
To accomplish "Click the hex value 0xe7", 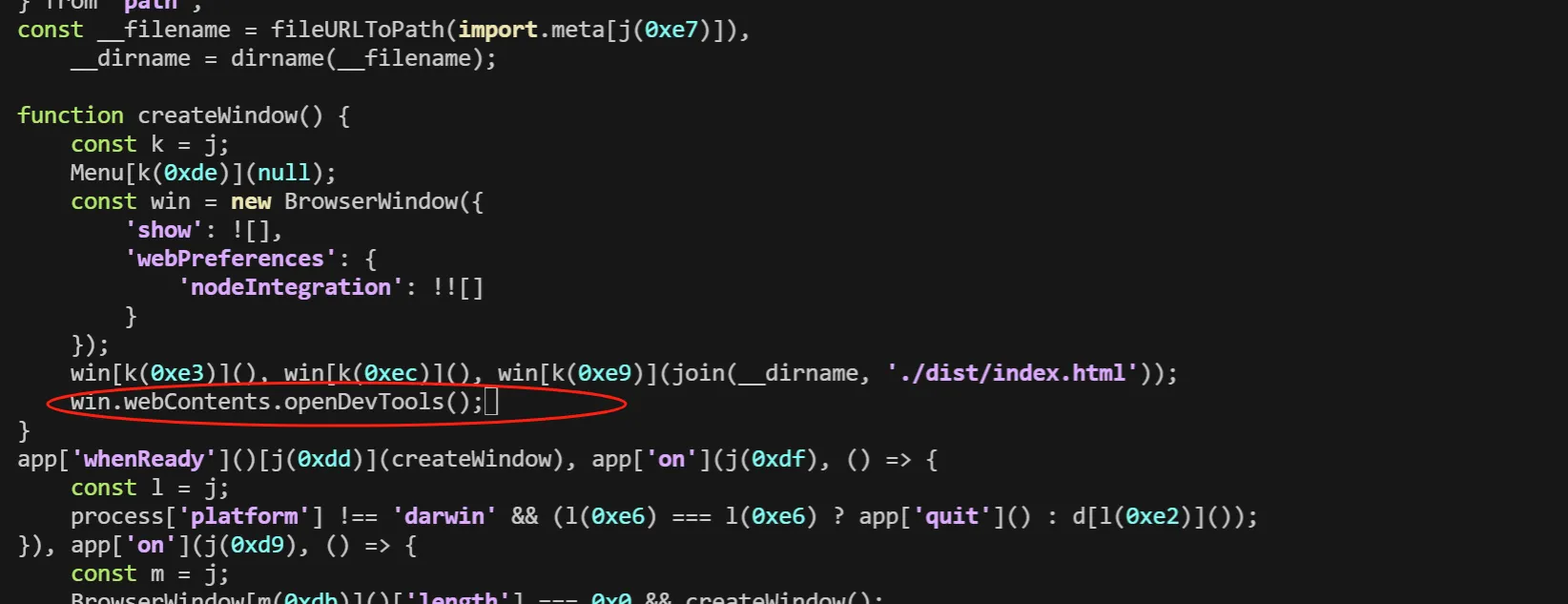I will [671, 30].
